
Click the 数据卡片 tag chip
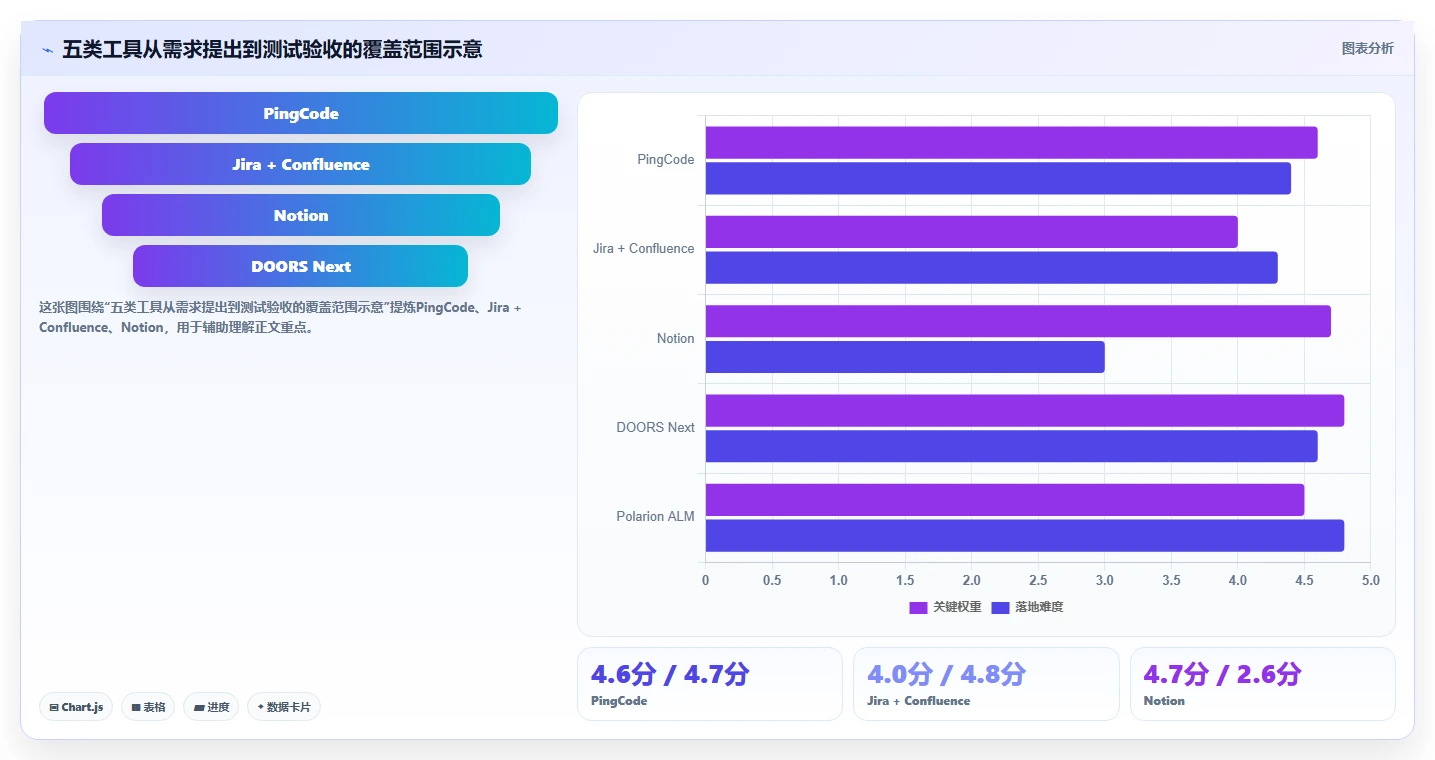[284, 707]
